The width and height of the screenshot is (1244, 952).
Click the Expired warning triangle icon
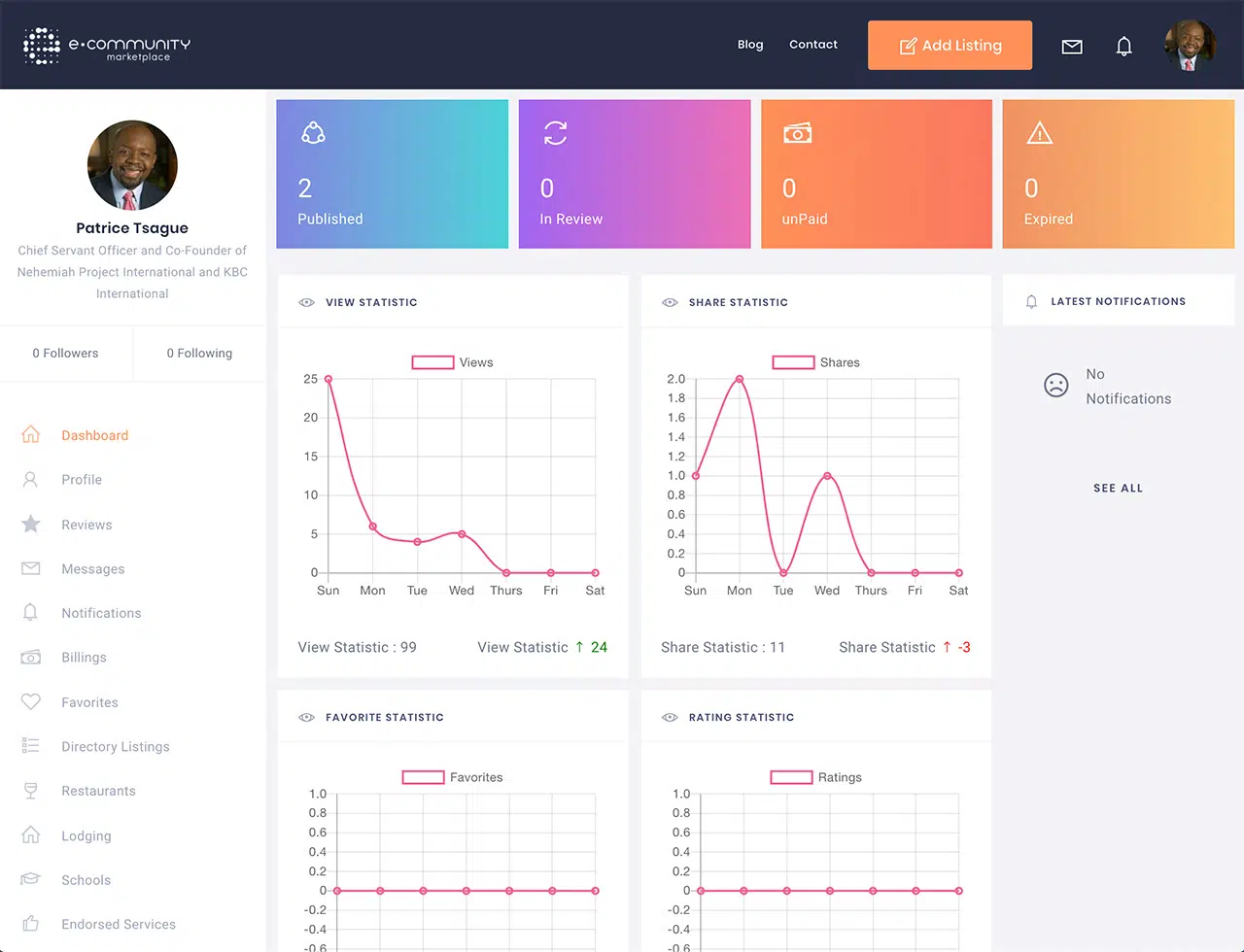click(x=1040, y=133)
